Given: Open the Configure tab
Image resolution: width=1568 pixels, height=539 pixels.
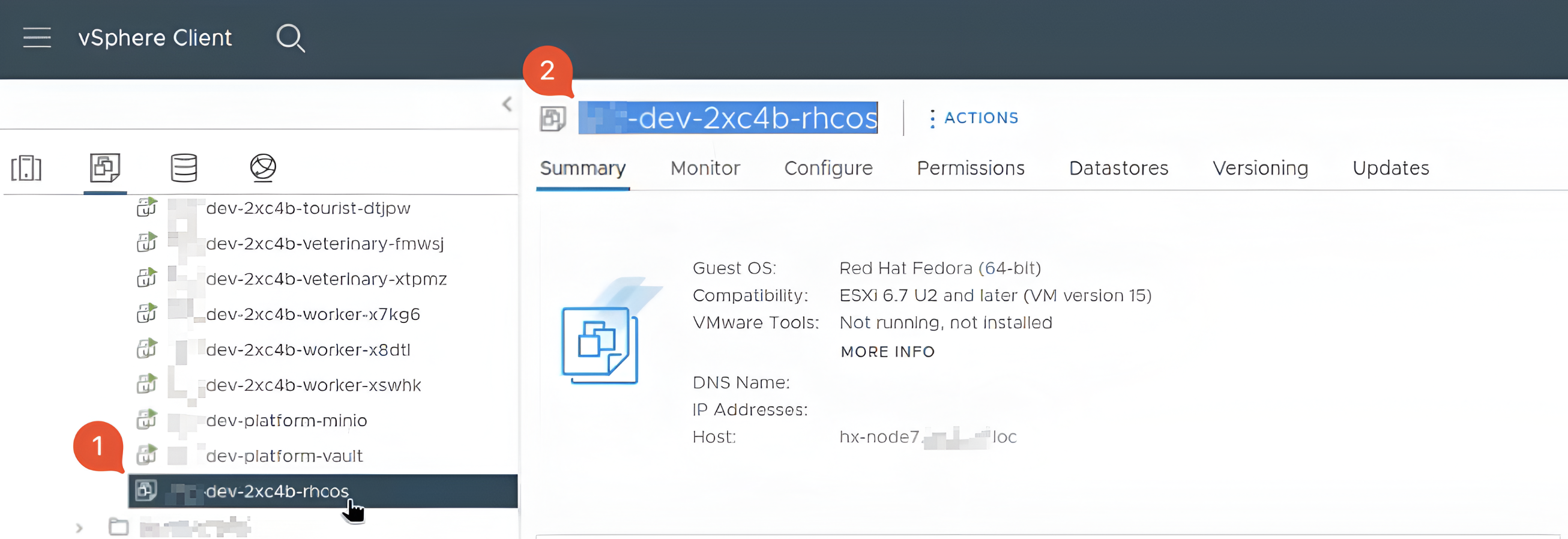Looking at the screenshot, I should [828, 168].
